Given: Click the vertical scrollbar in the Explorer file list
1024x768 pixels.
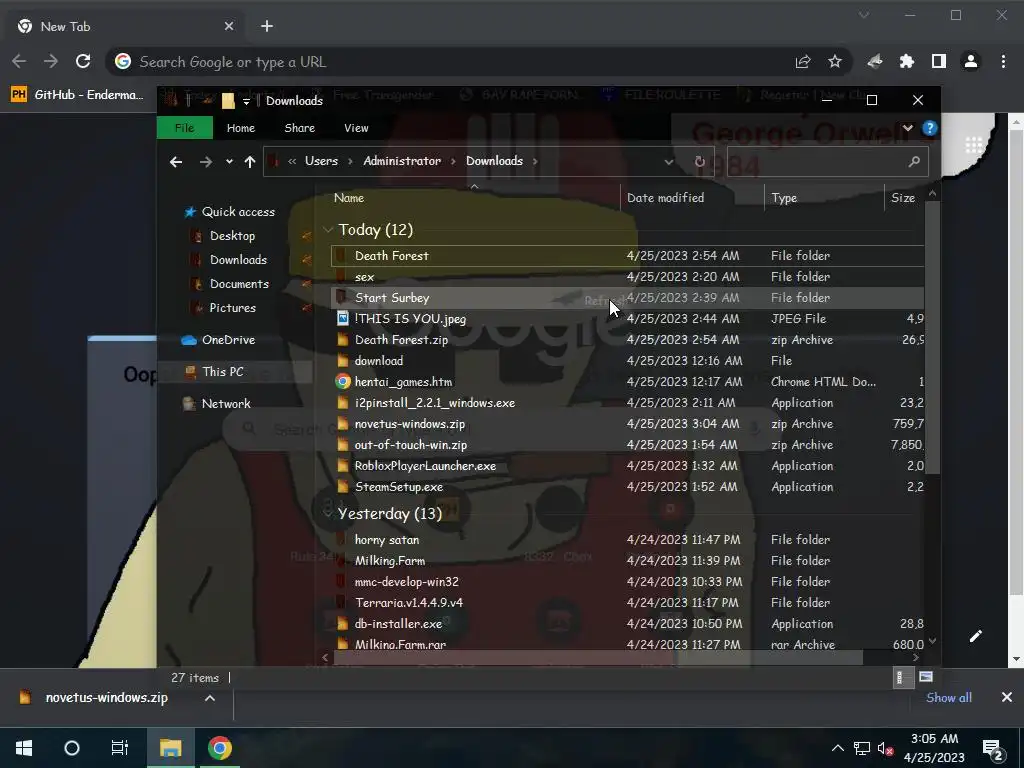Looking at the screenshot, I should [x=933, y=336].
